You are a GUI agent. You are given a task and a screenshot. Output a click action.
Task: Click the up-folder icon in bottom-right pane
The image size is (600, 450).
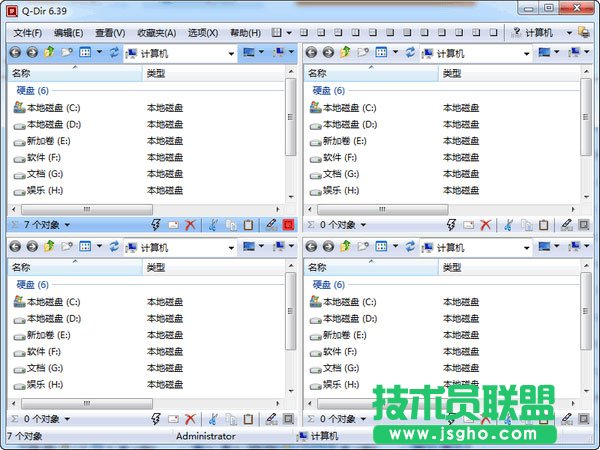coord(346,246)
